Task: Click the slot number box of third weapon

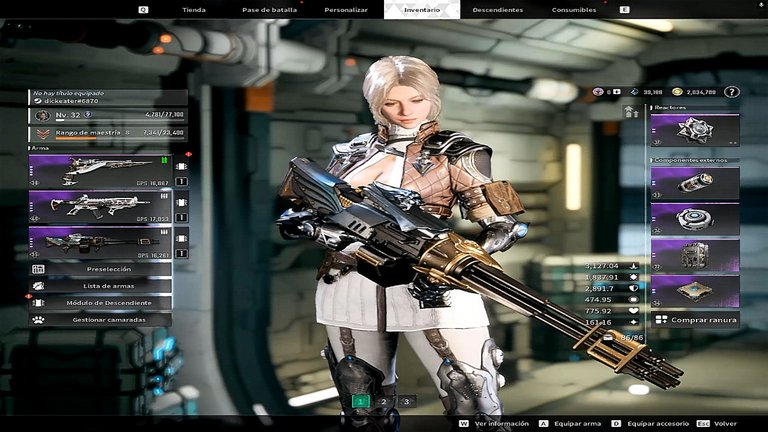Action: [181, 253]
